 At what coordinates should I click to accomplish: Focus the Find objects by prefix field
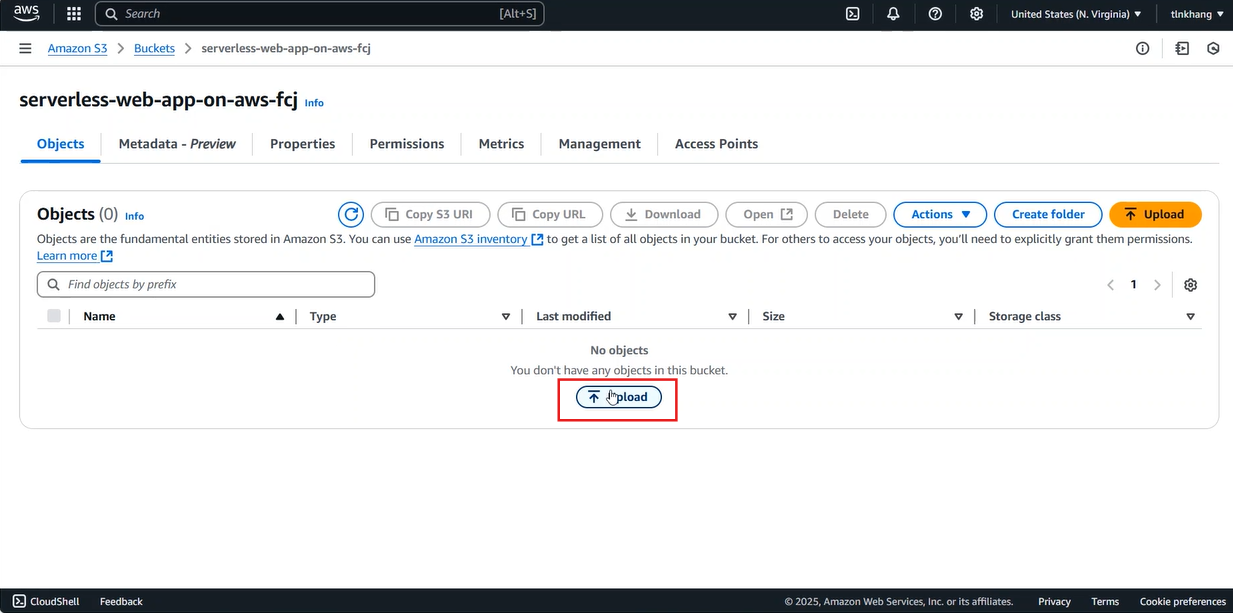(x=206, y=285)
